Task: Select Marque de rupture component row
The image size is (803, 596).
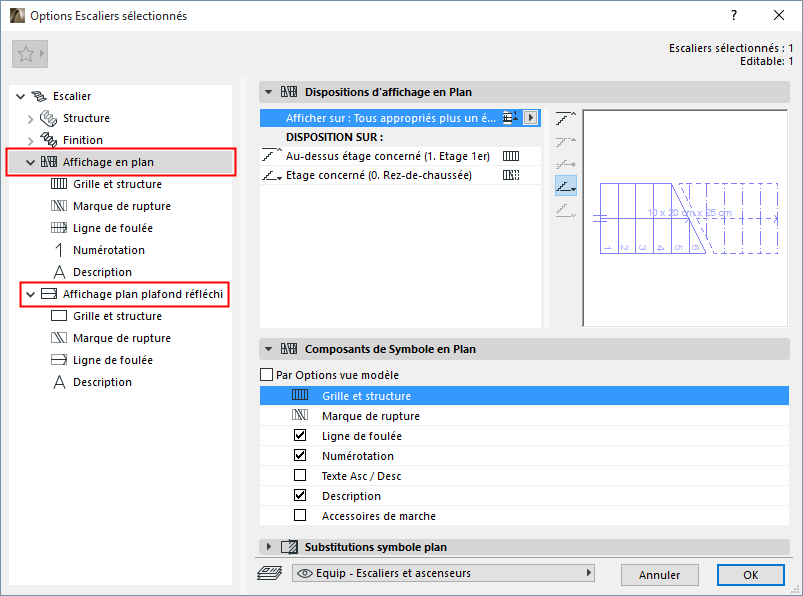Action: point(524,416)
